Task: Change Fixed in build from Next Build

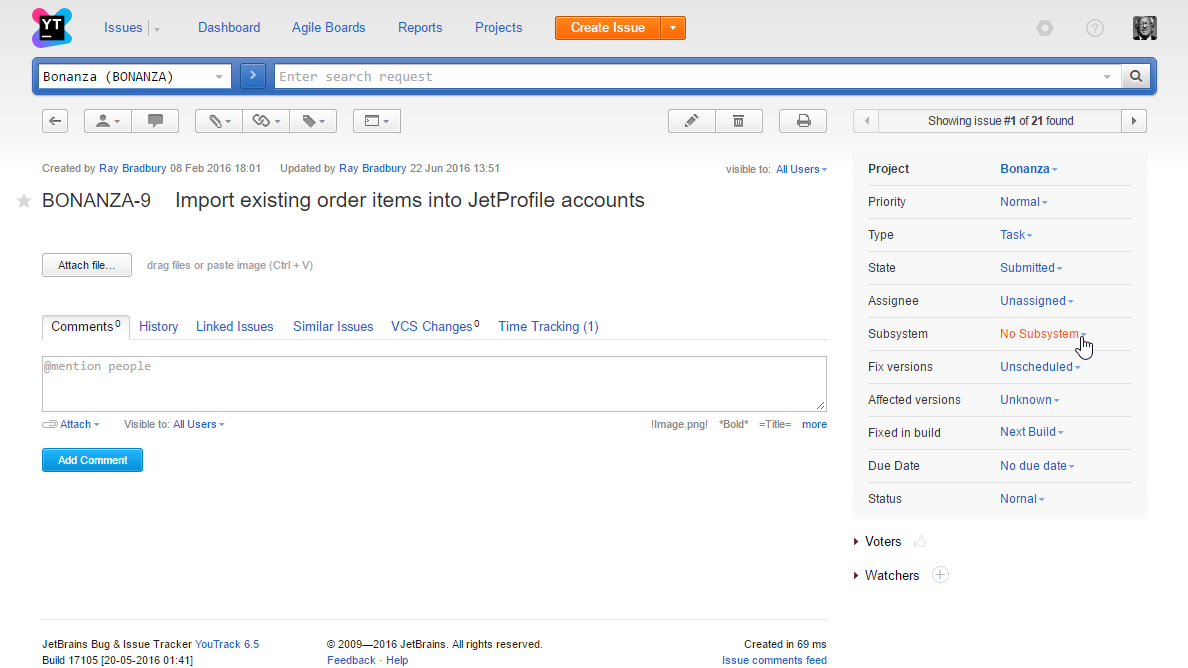Action: click(1031, 432)
